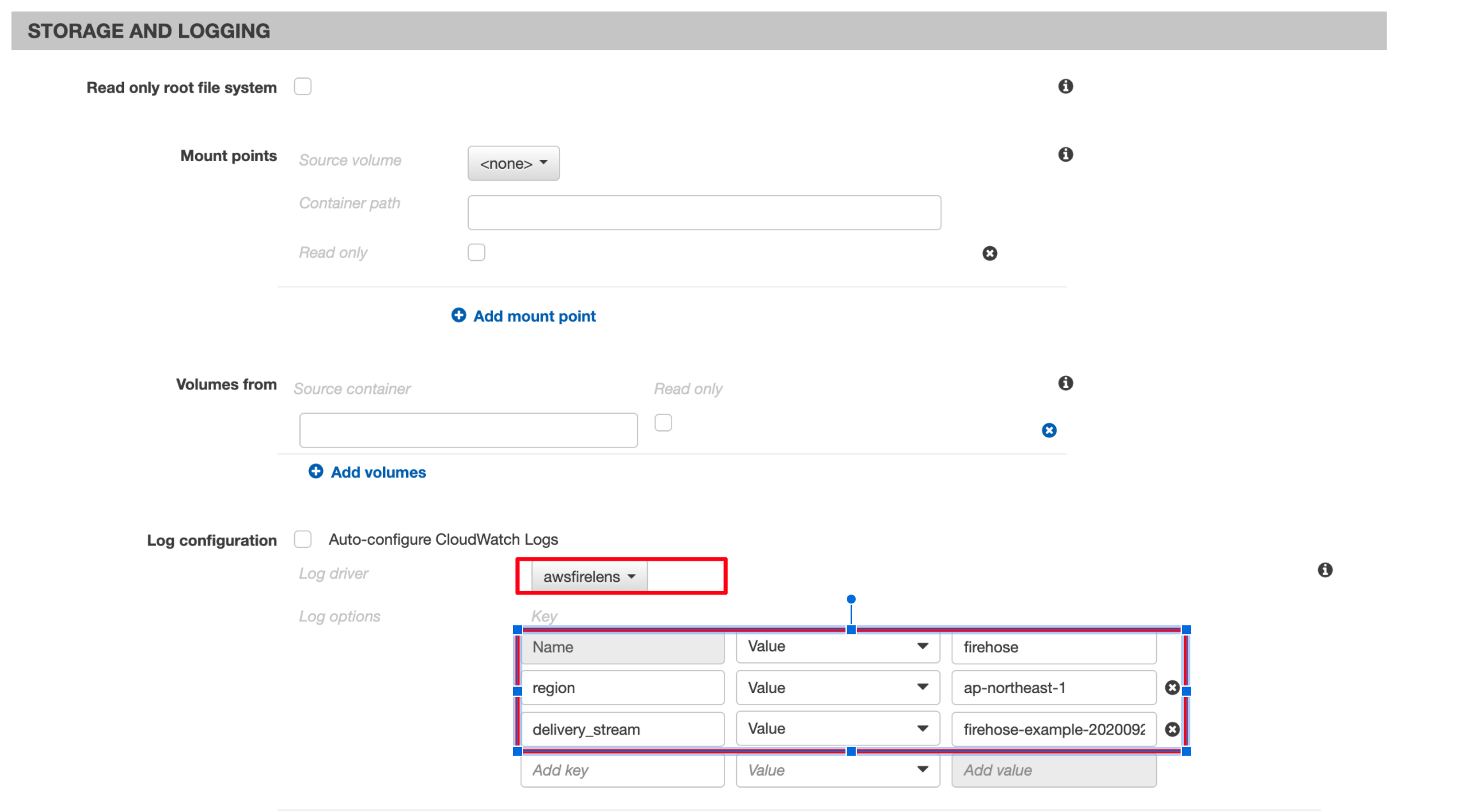Click the Add key input field
The image size is (1462, 812).
pos(622,770)
